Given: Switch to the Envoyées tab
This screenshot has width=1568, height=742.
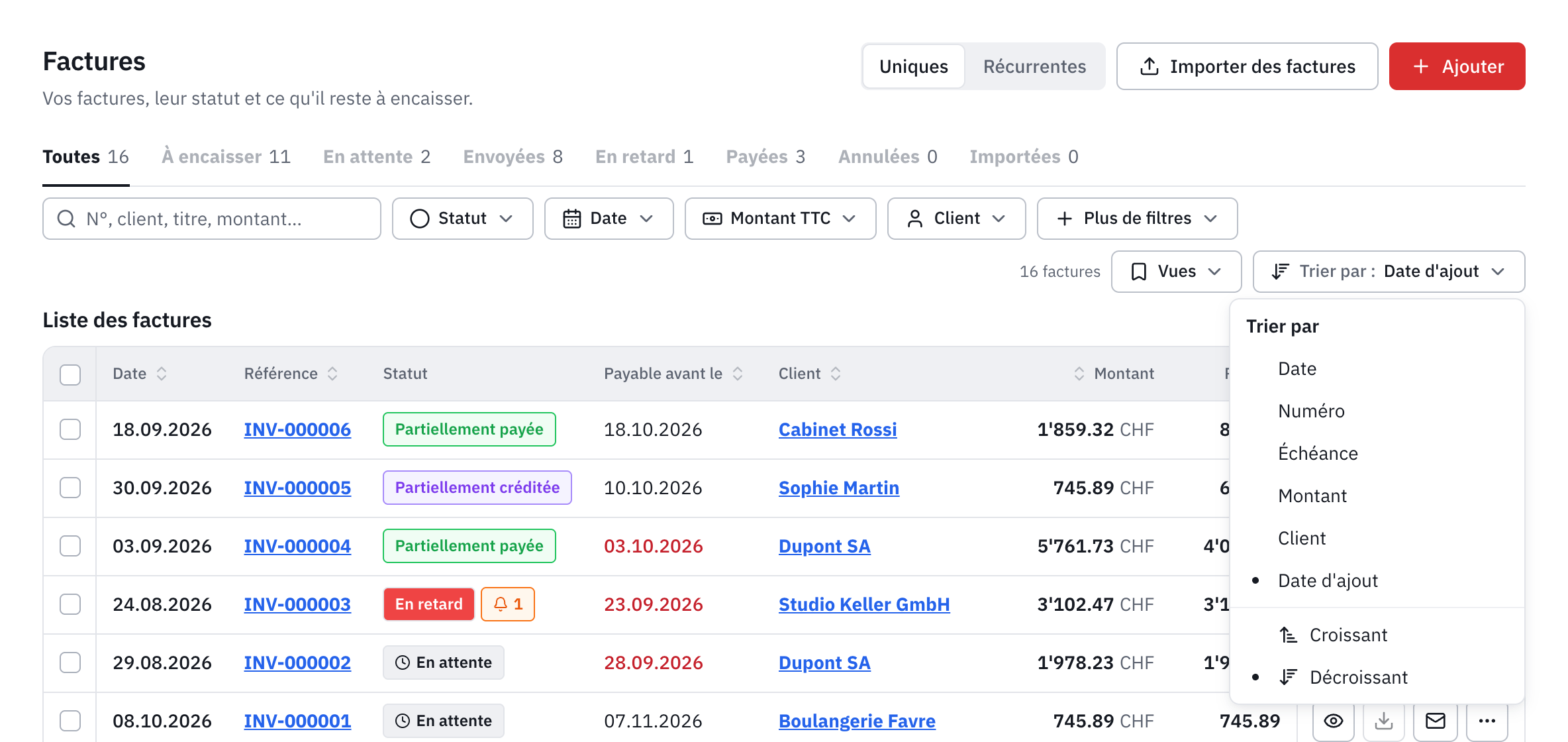Looking at the screenshot, I should pyautogui.click(x=513, y=157).
